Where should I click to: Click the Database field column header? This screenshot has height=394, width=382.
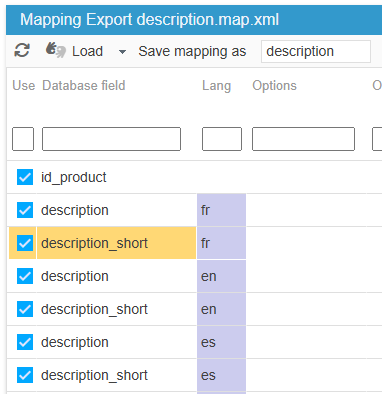point(84,86)
